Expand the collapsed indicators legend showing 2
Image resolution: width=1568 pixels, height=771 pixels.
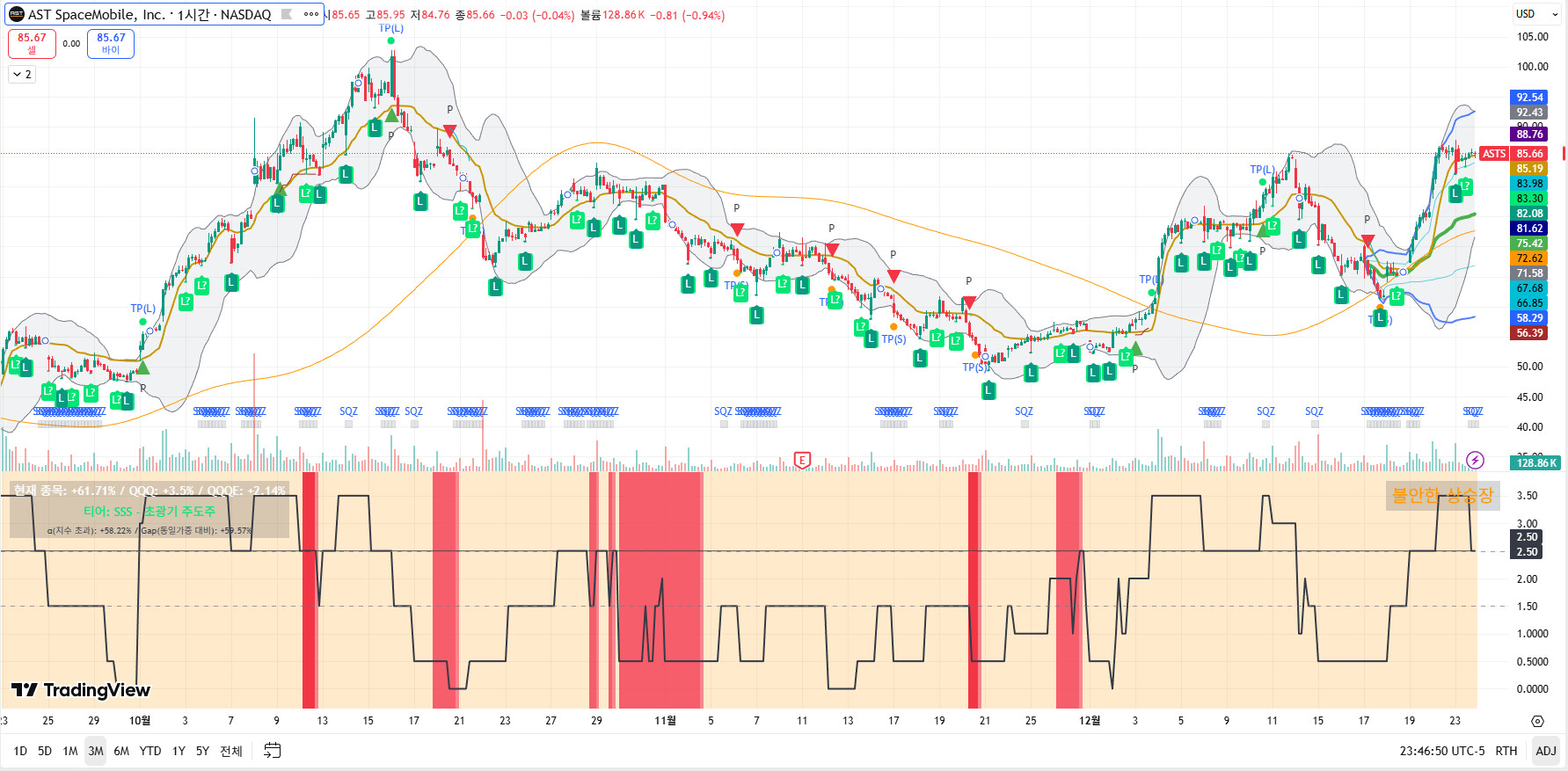22,75
